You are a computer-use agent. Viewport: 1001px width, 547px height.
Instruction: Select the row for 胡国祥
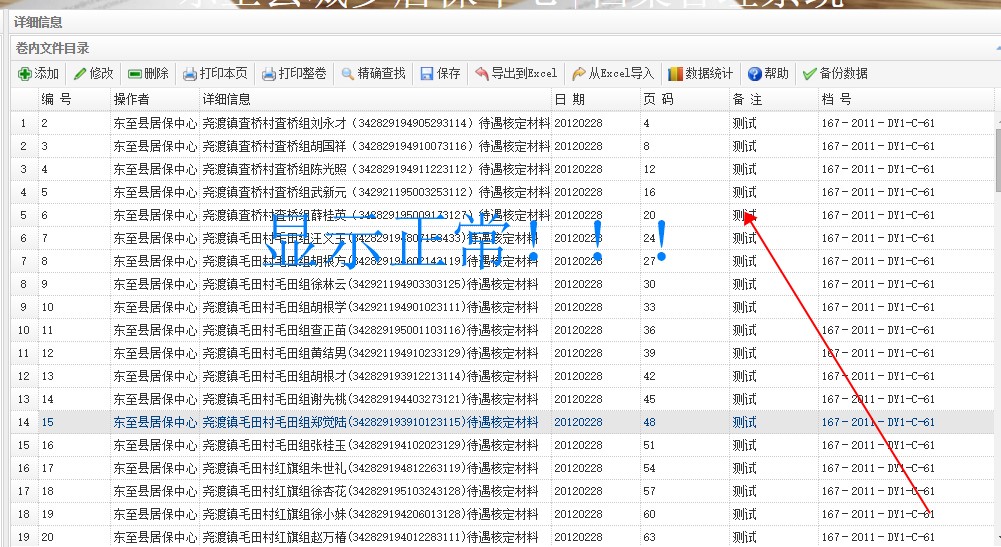pyautogui.click(x=502, y=146)
